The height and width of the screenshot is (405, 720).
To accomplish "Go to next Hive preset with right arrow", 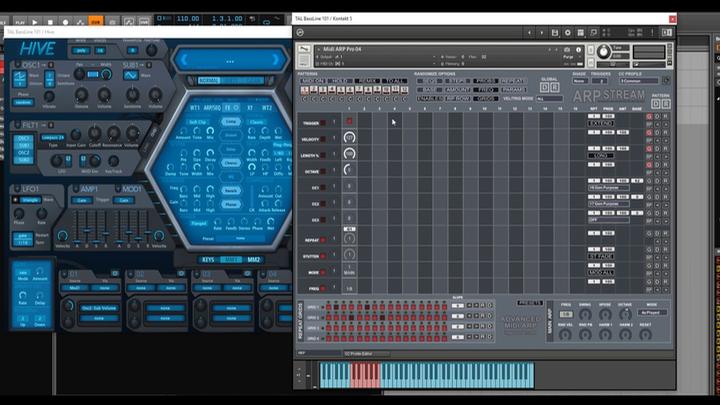I will pyautogui.click(x=276, y=60).
